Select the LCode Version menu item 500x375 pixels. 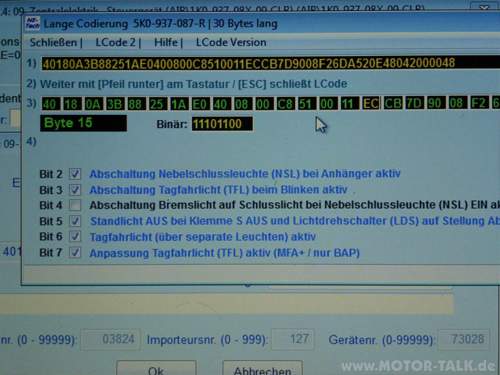pyautogui.click(x=231, y=43)
